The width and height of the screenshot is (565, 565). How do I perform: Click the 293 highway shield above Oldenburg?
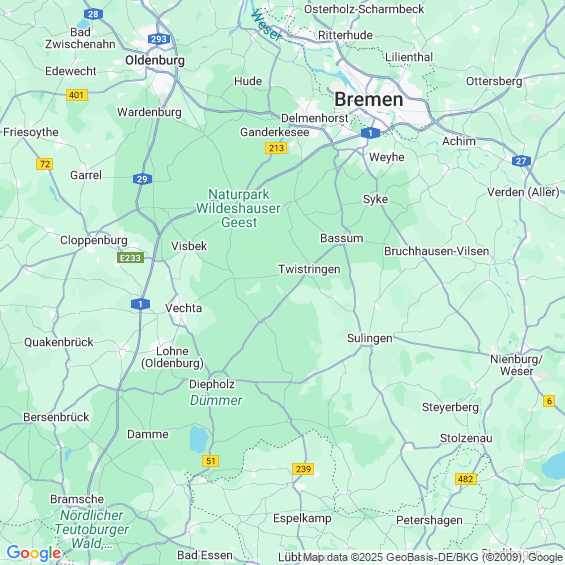tap(159, 39)
